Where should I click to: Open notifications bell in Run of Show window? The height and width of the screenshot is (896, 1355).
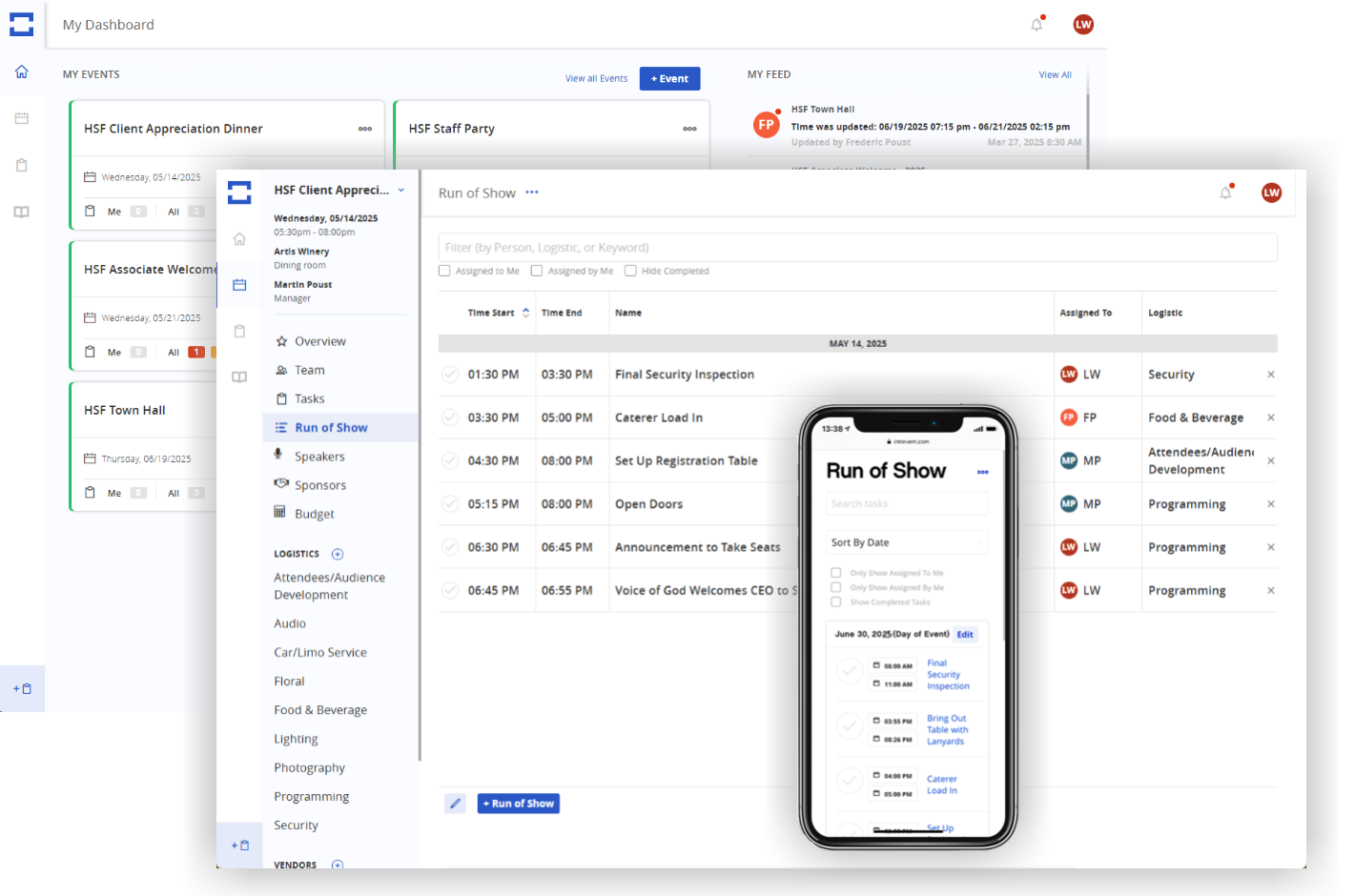tap(1225, 193)
